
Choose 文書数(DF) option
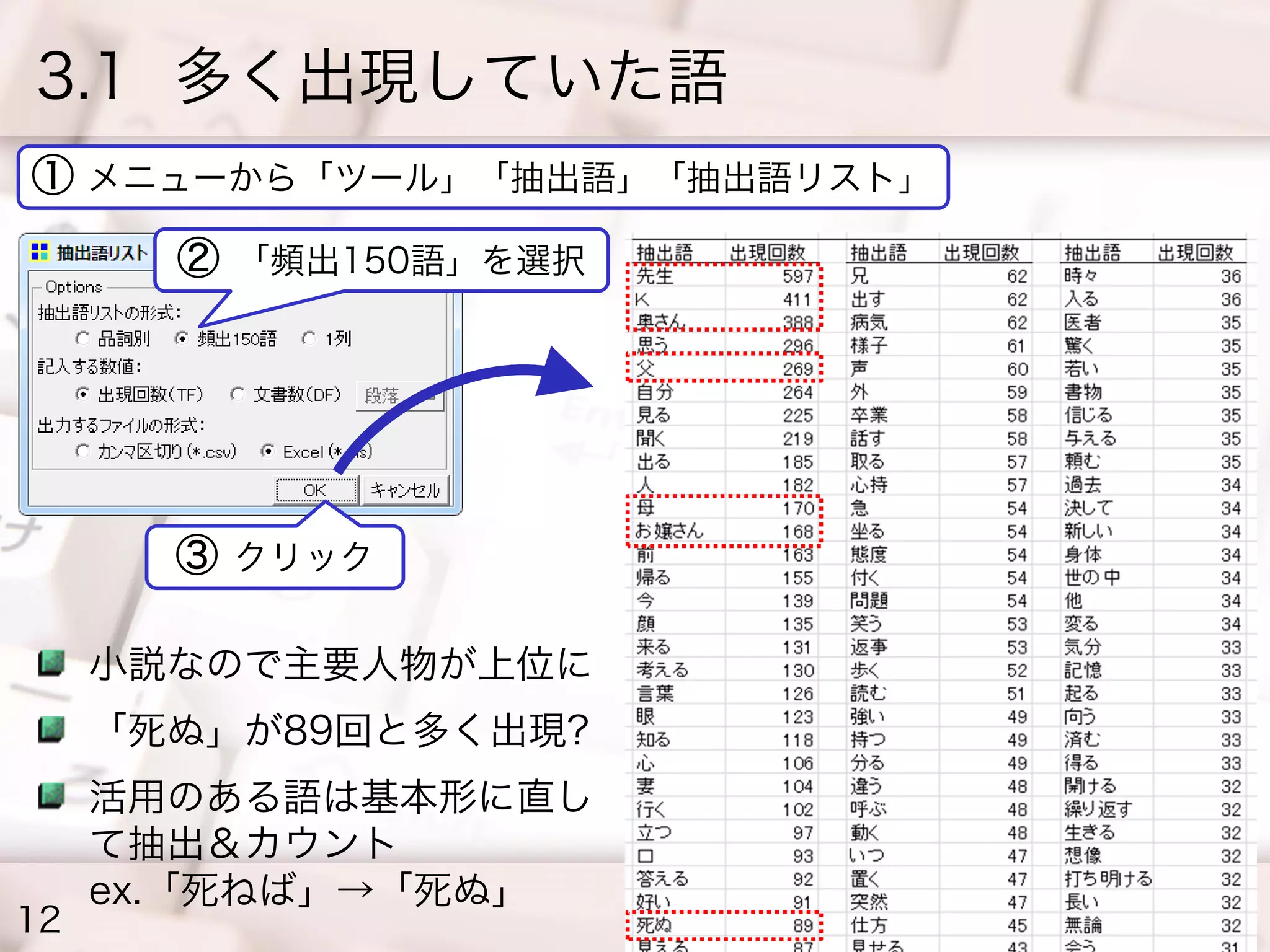tap(237, 394)
